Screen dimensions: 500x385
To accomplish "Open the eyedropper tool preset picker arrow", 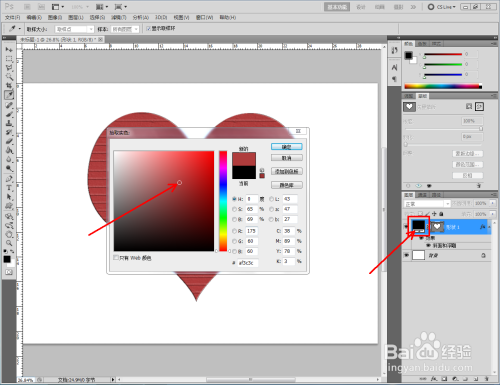I will point(19,29).
